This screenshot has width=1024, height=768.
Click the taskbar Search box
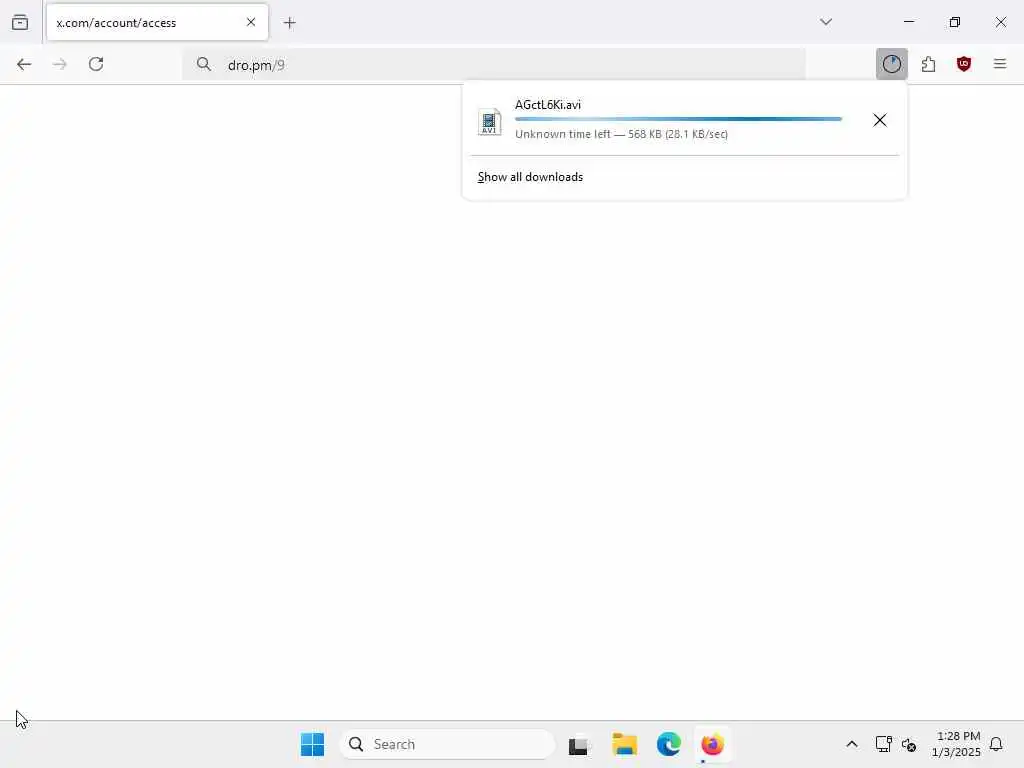[x=447, y=744]
